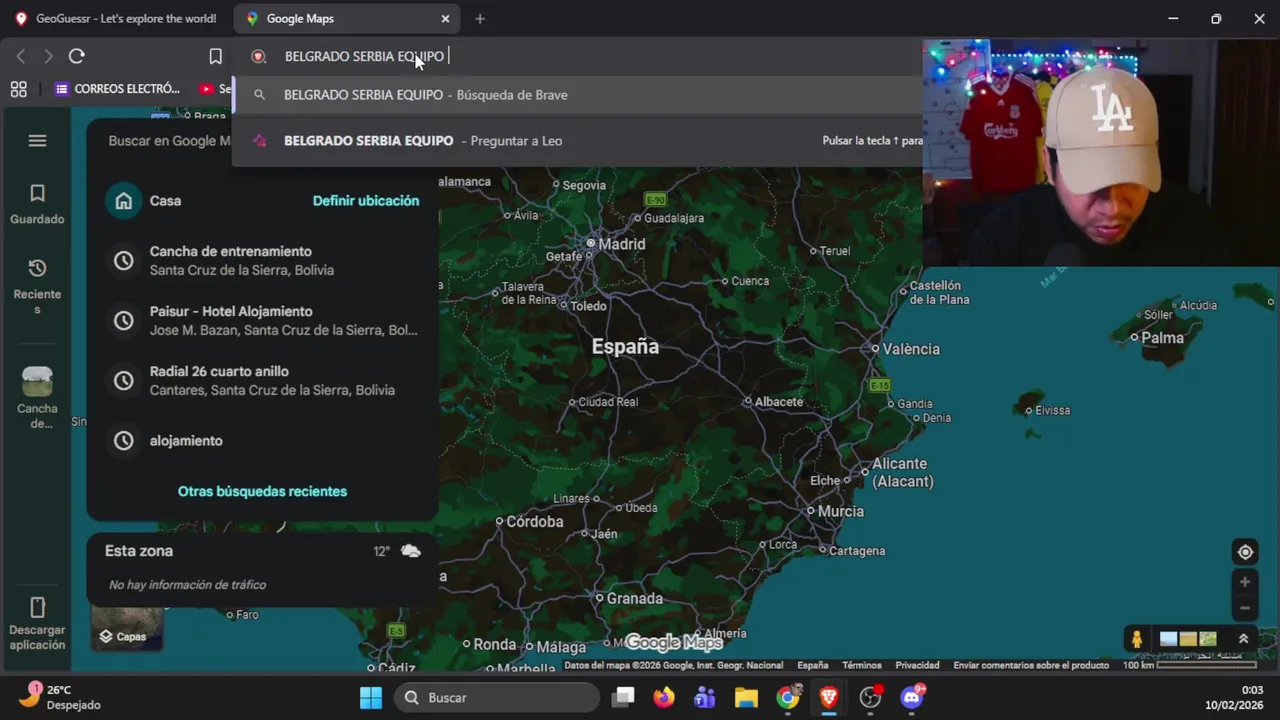This screenshot has height=720, width=1280.
Task: Click the weather cloud icon in Esta zona
Action: tap(410, 551)
